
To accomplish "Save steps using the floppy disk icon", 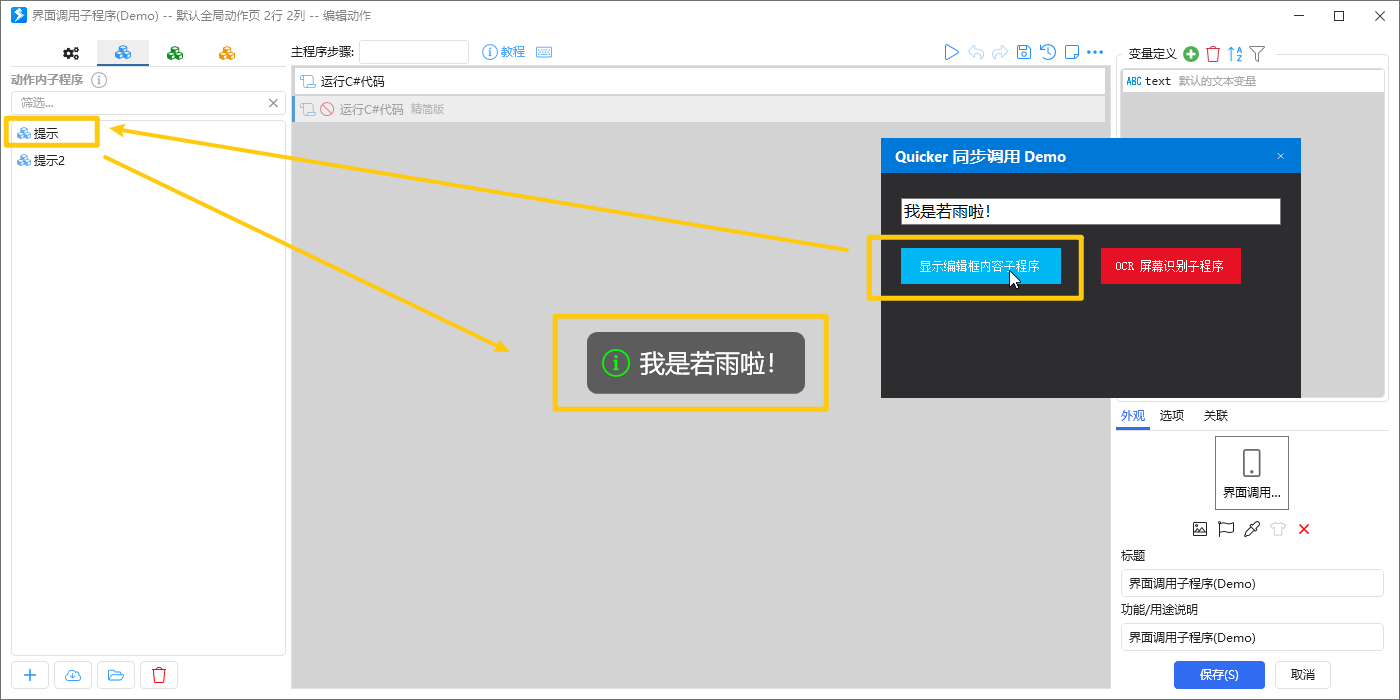I will click(1024, 52).
